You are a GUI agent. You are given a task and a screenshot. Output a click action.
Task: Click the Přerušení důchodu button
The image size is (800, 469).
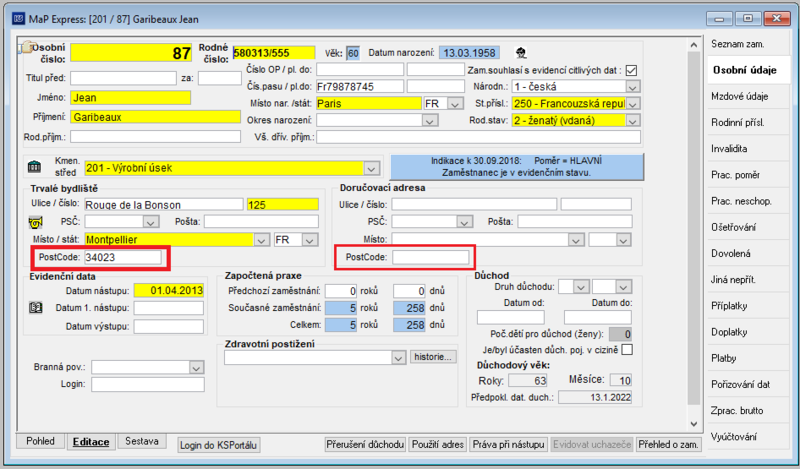[x=365, y=445]
